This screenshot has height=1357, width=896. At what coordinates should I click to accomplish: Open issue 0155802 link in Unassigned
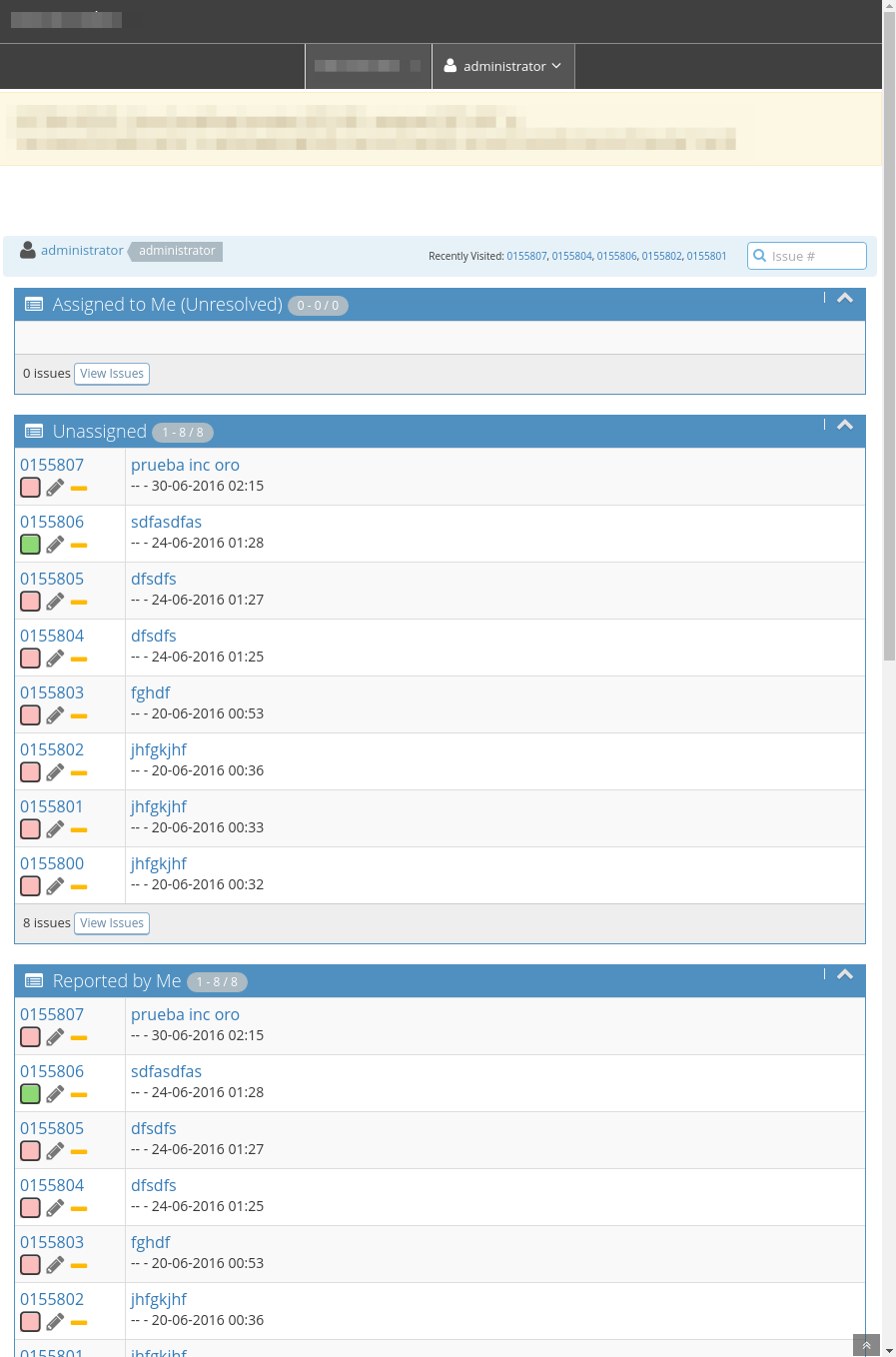pos(52,750)
